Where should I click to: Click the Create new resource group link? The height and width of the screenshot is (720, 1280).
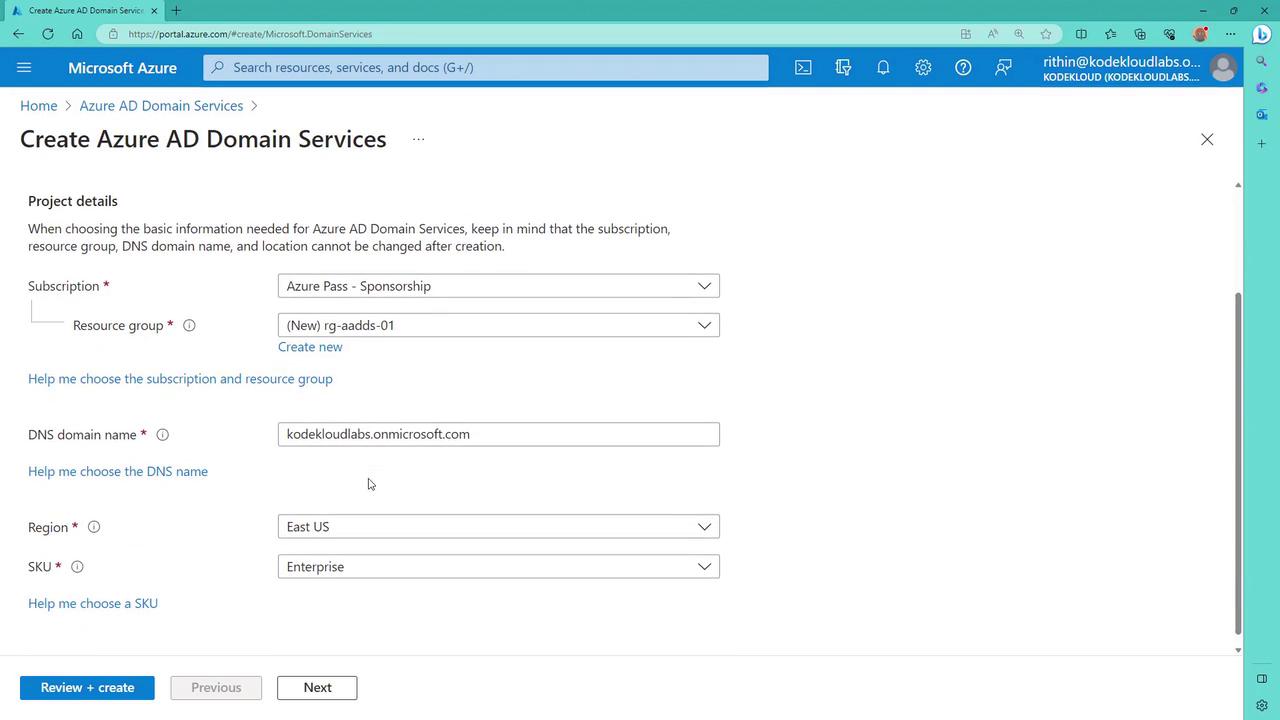[x=310, y=347]
